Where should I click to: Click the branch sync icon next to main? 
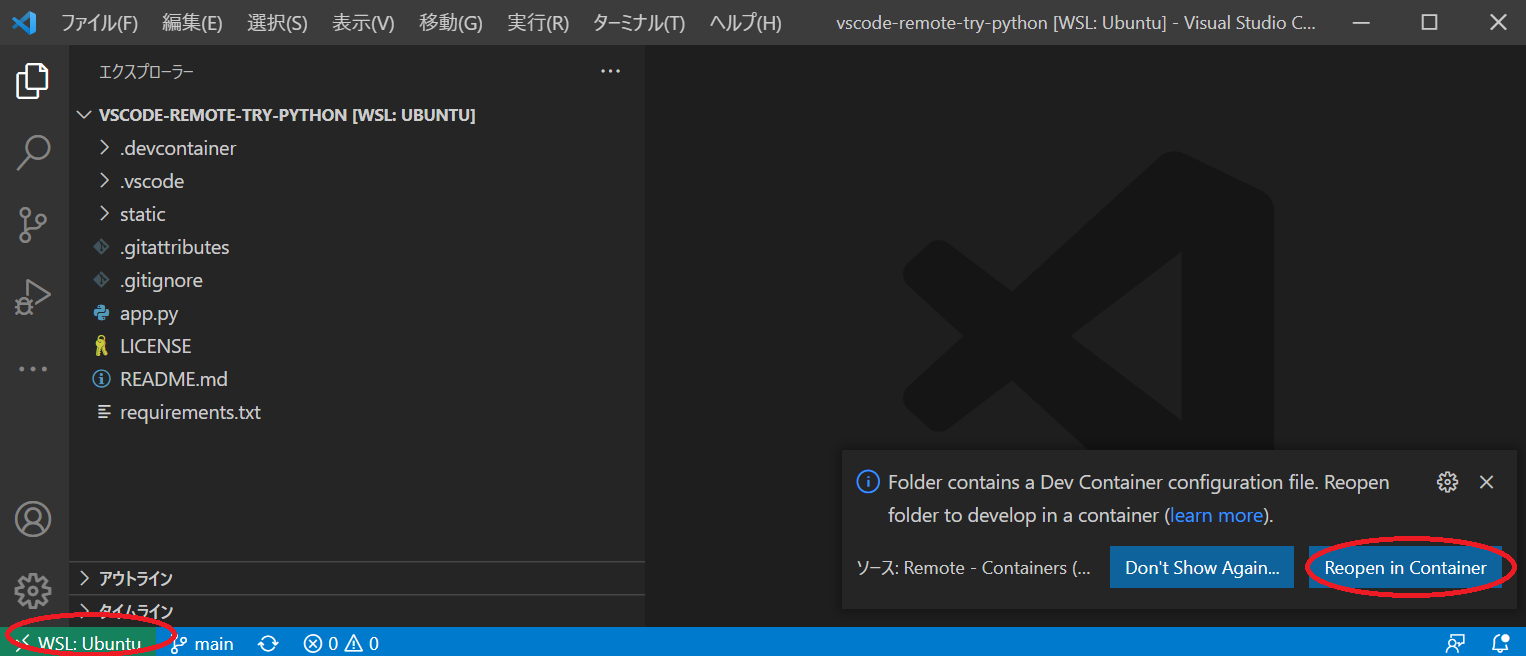[x=268, y=643]
